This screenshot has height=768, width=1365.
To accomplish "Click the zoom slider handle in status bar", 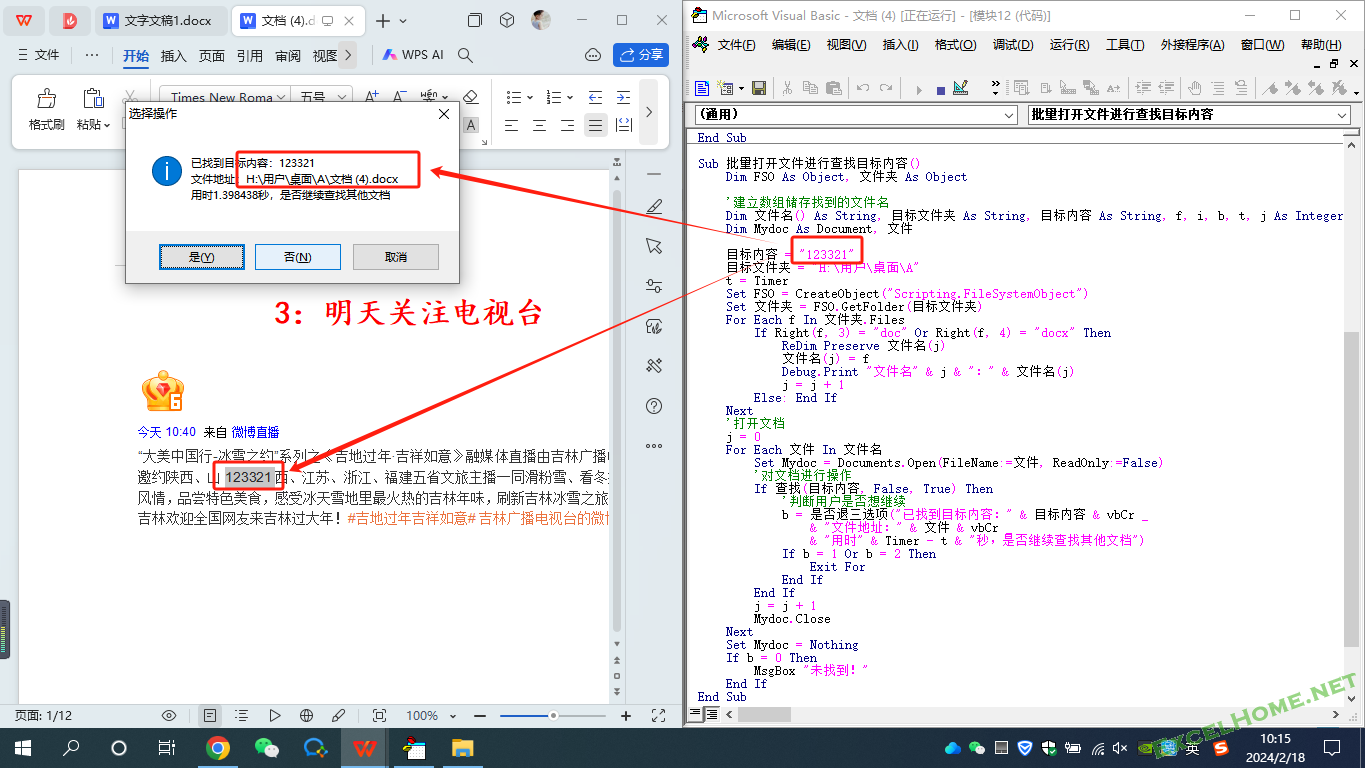I will point(553,716).
